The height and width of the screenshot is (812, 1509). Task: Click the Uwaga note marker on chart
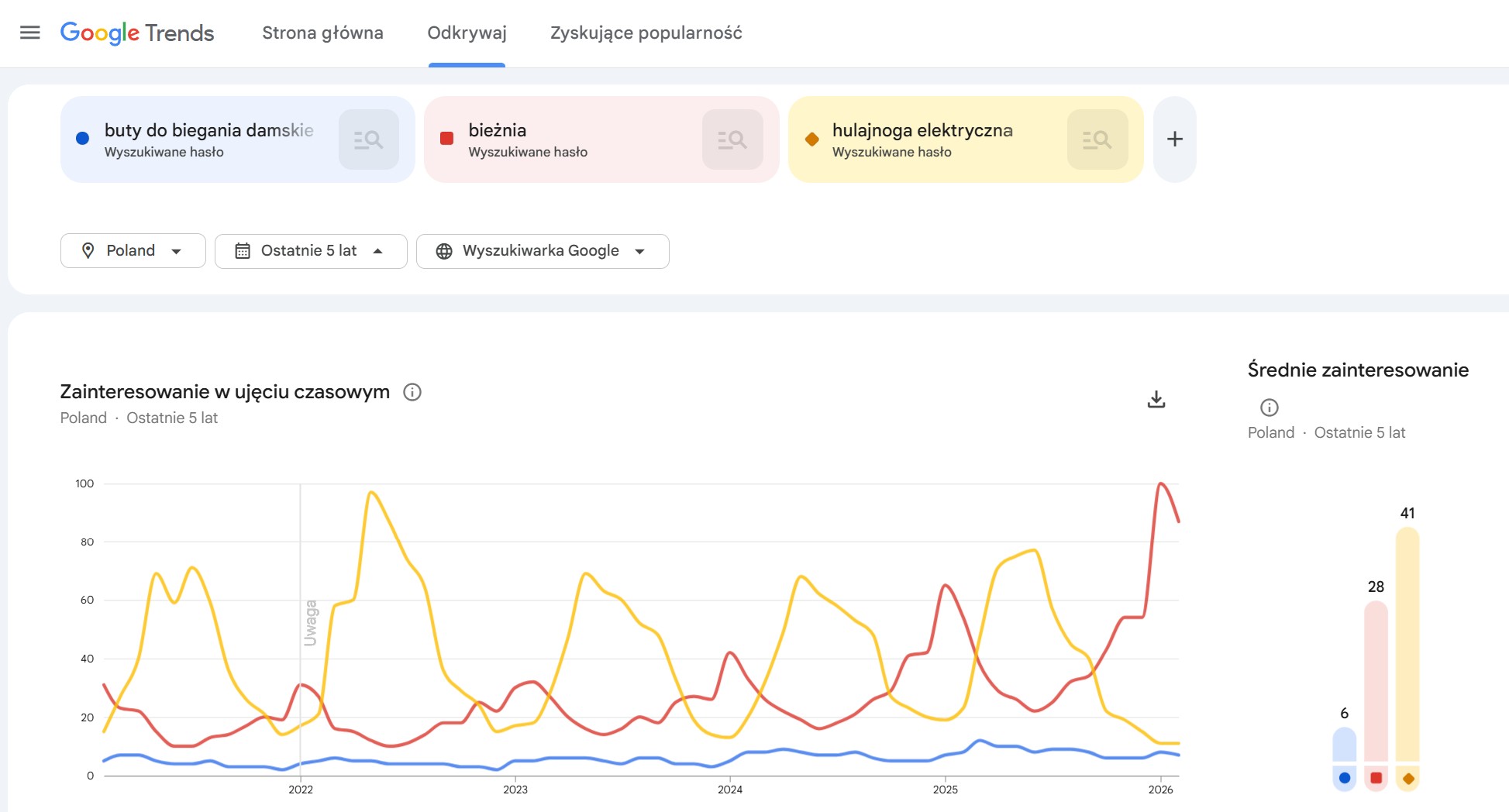[310, 622]
